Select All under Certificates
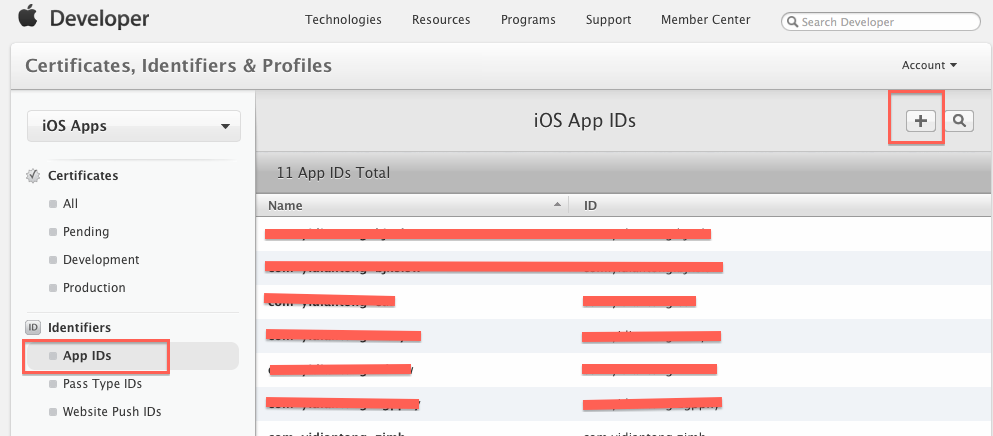The width and height of the screenshot is (993, 436). tap(70, 204)
